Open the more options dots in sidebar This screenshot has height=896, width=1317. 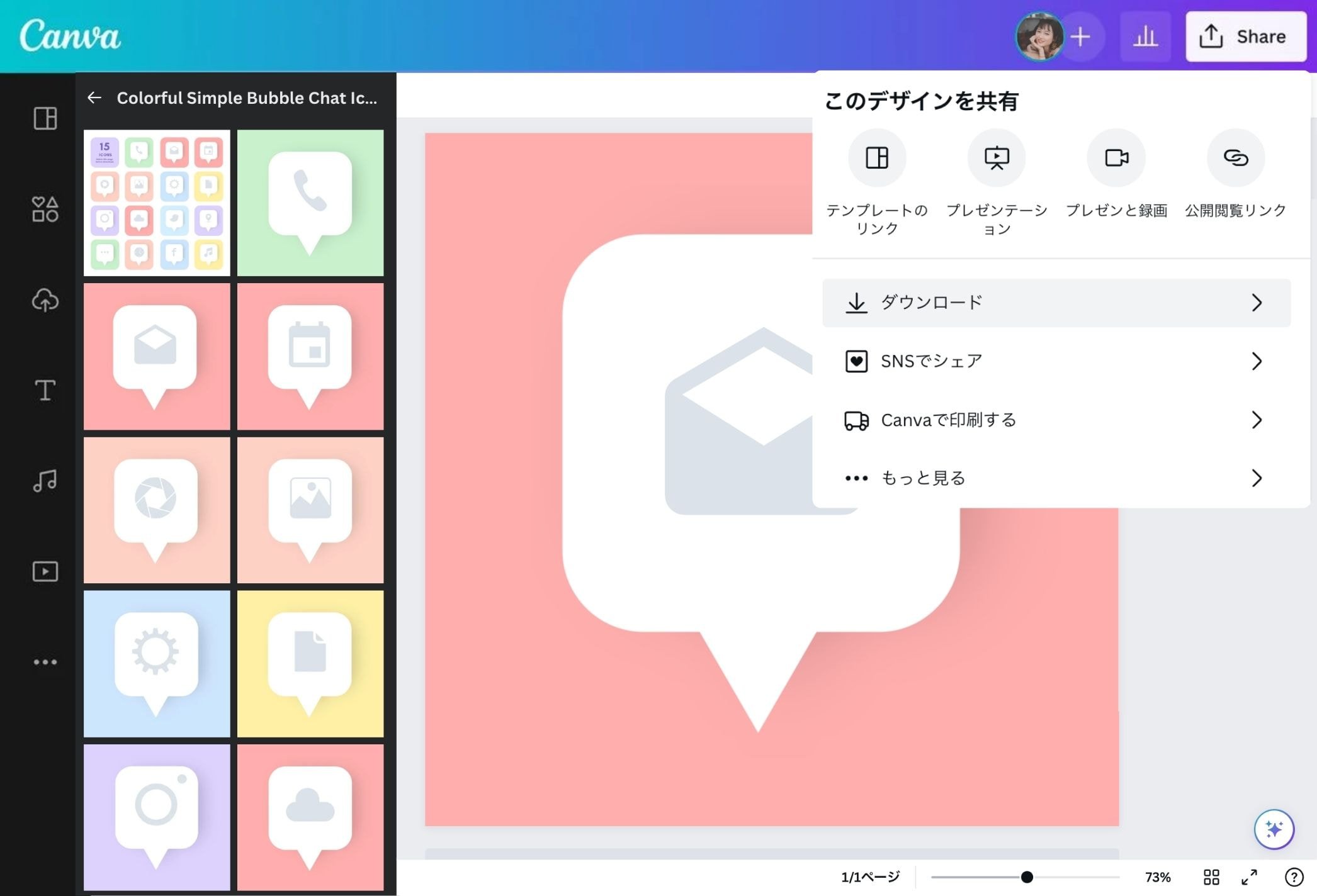tap(45, 662)
